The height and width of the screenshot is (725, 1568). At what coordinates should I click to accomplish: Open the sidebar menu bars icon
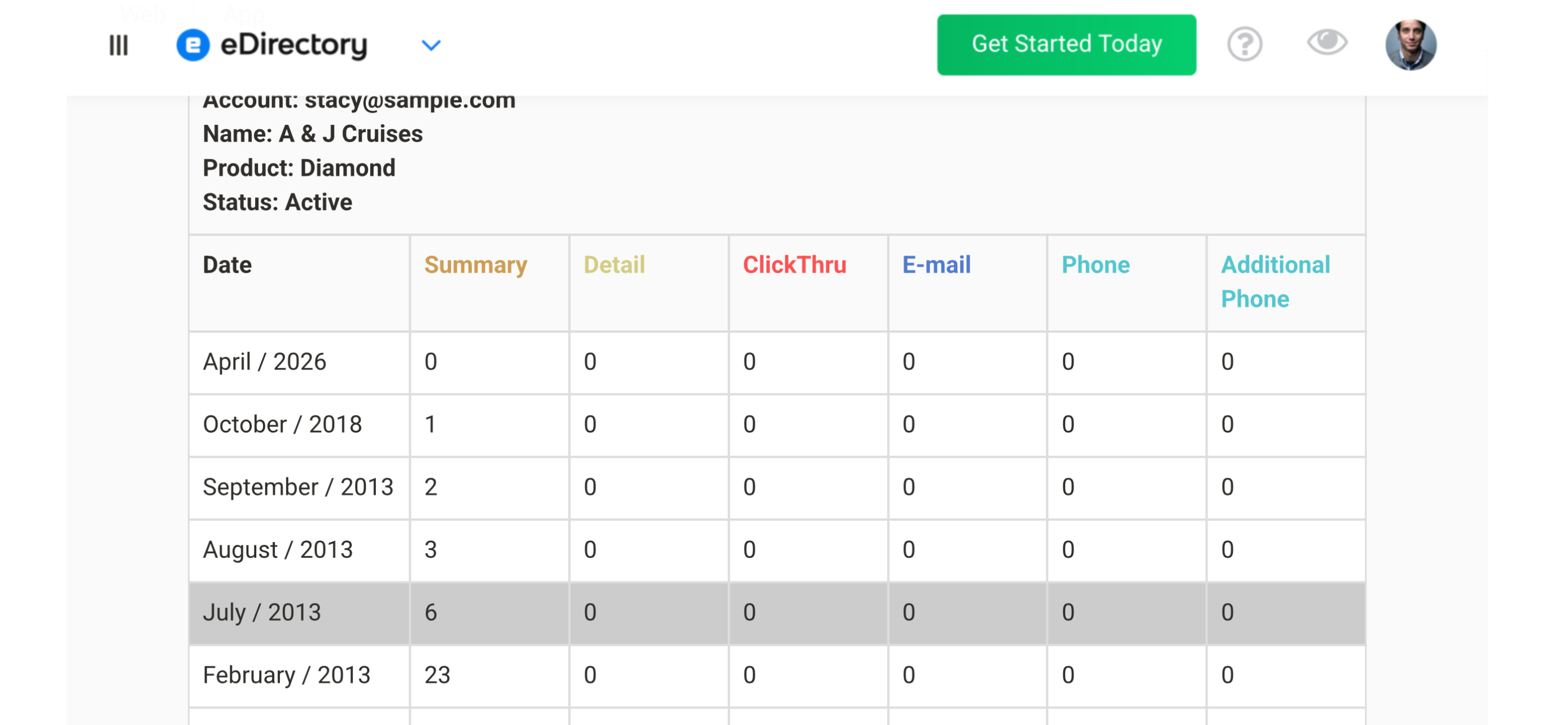click(x=119, y=45)
